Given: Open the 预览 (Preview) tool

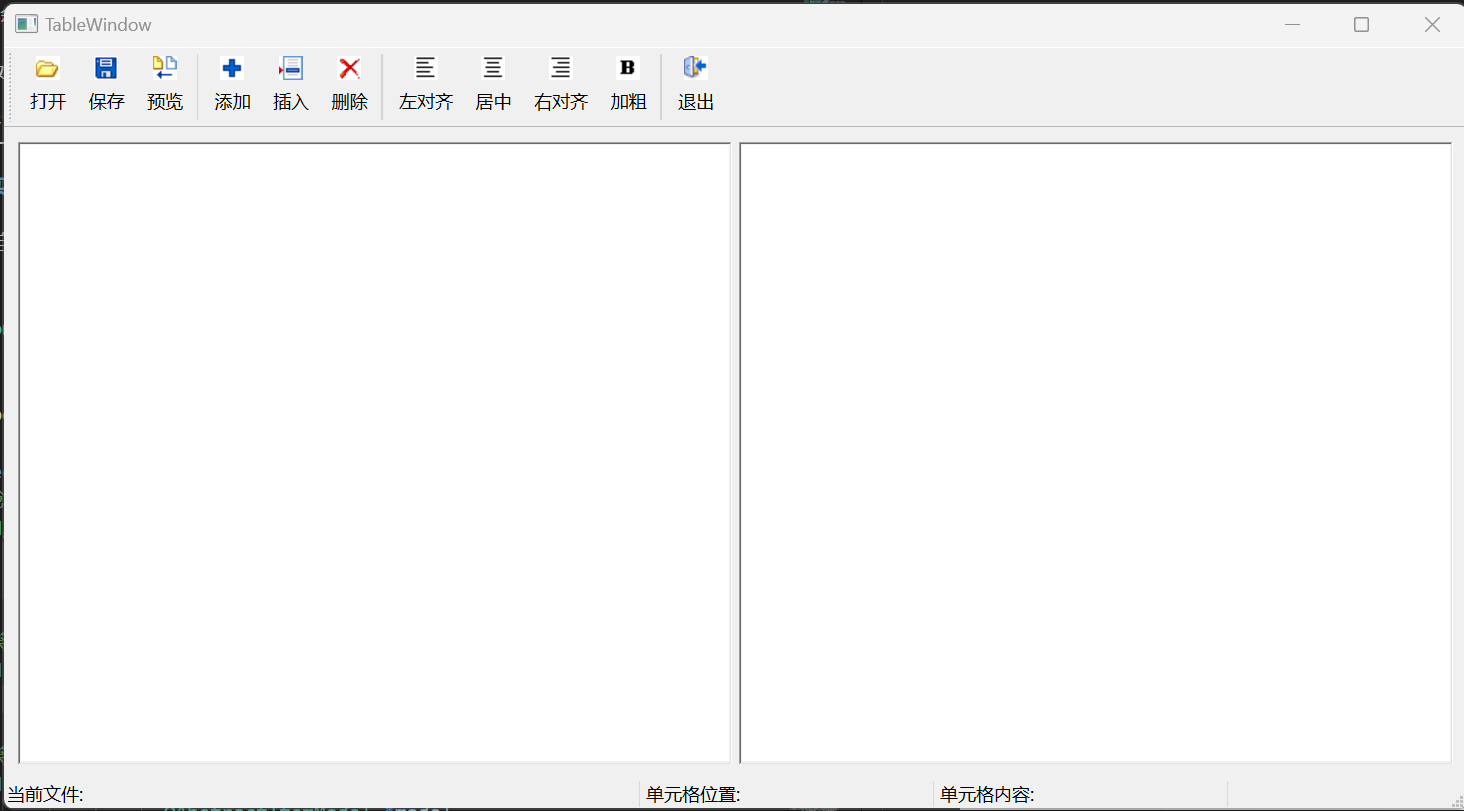Looking at the screenshot, I should point(165,69).
